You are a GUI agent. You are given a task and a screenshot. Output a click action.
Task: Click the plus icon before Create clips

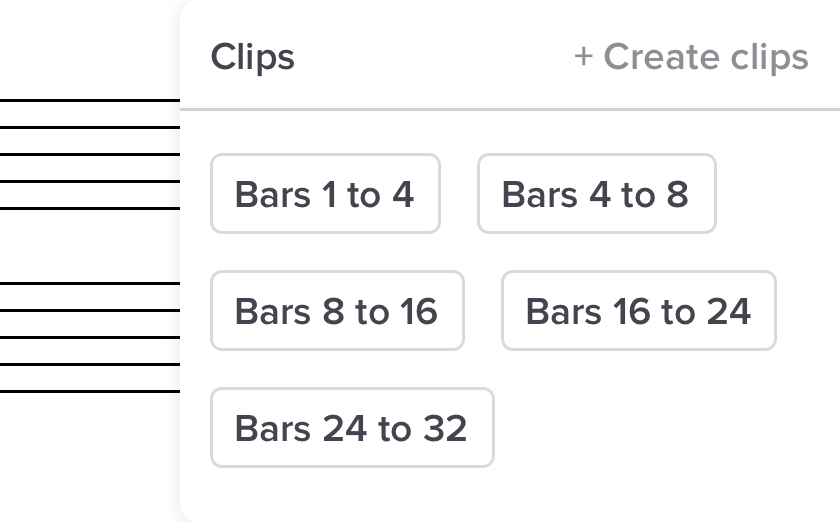tap(583, 57)
